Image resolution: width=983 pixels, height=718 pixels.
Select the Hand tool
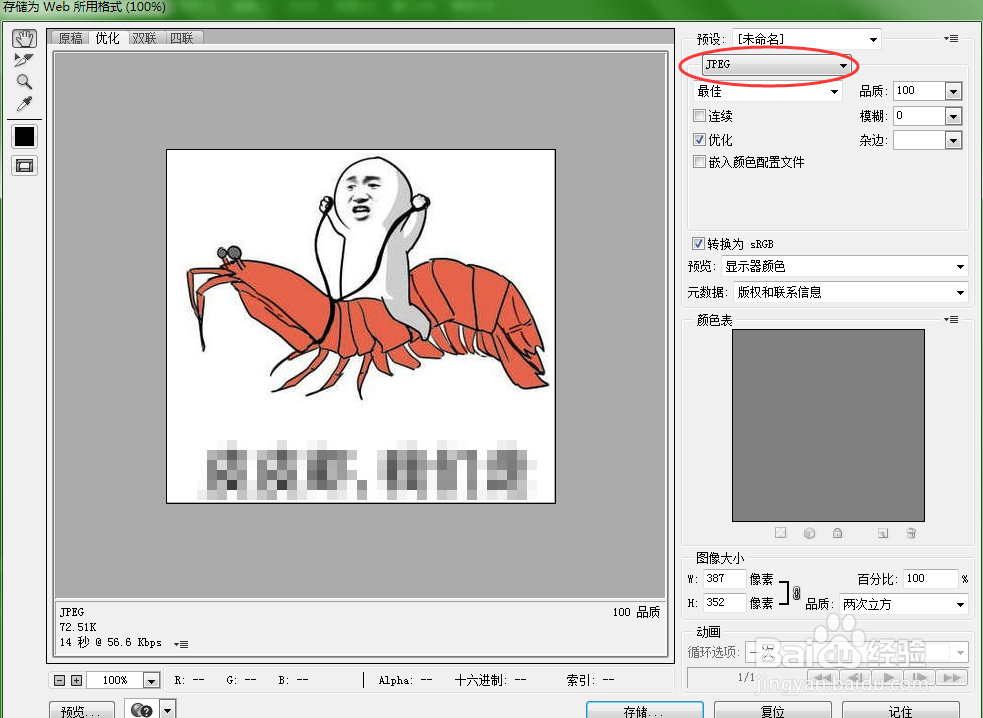[x=23, y=37]
